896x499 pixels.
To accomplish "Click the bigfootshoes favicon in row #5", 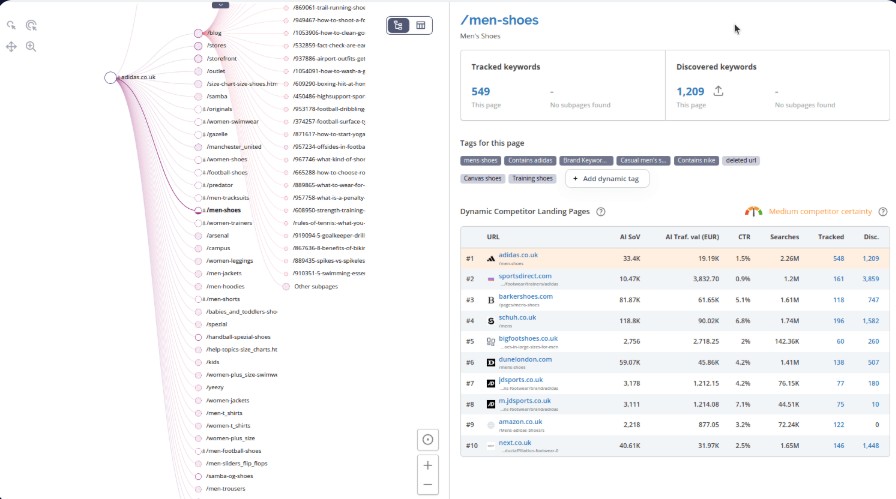I will point(491,341).
